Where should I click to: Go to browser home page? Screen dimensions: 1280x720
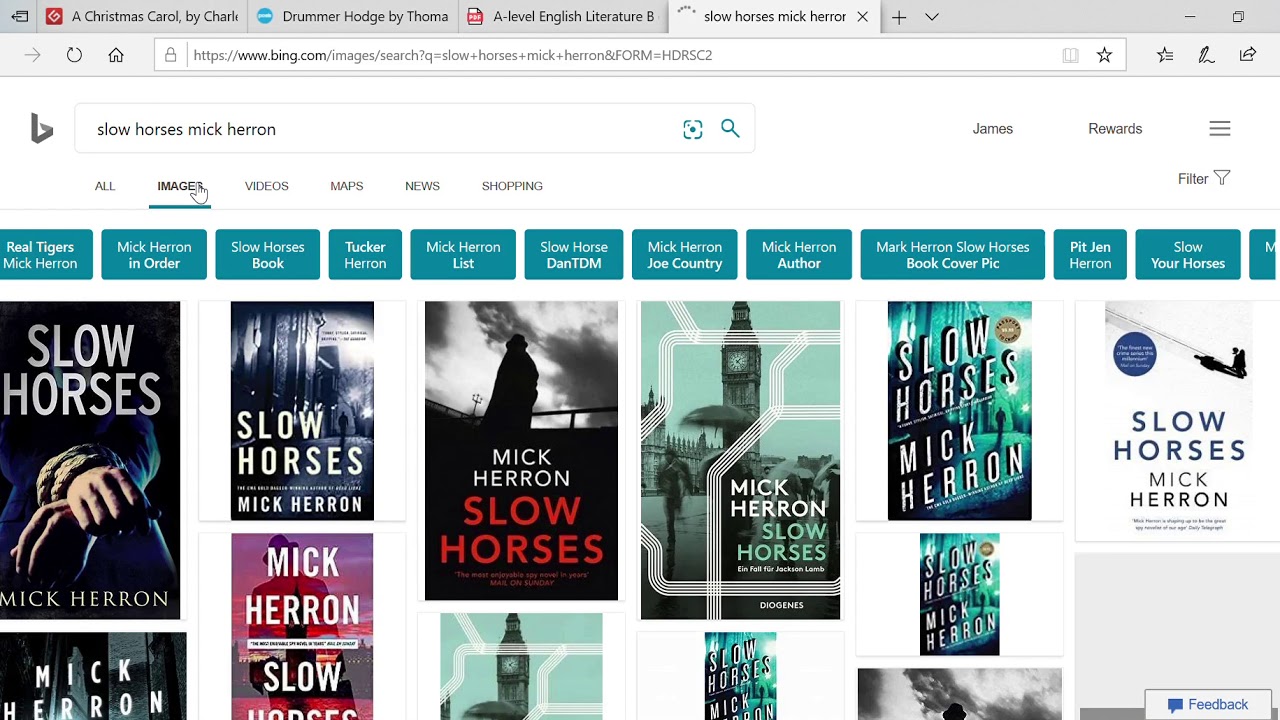[x=116, y=55]
